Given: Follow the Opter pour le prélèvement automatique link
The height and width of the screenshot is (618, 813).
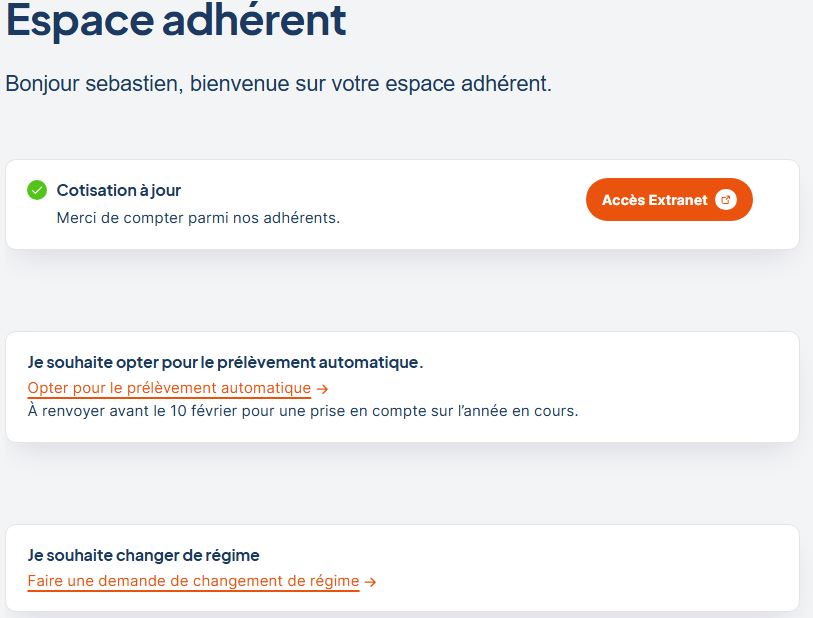Looking at the screenshot, I should click(169, 388).
